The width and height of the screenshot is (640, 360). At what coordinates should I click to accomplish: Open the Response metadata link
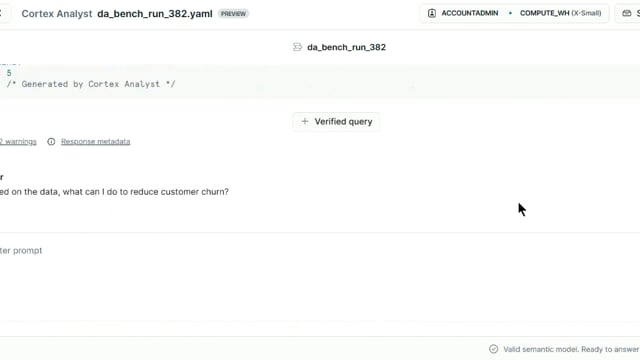96,142
